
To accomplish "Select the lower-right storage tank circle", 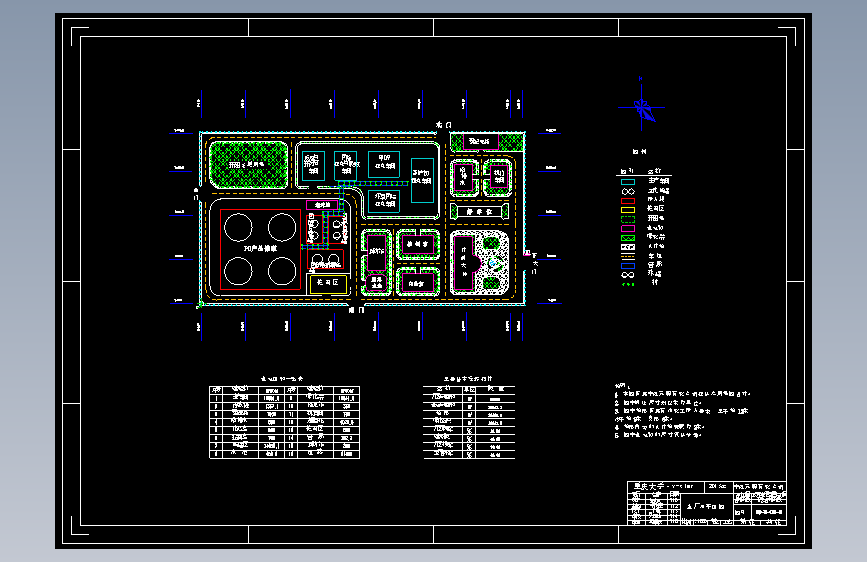I will point(282,272).
